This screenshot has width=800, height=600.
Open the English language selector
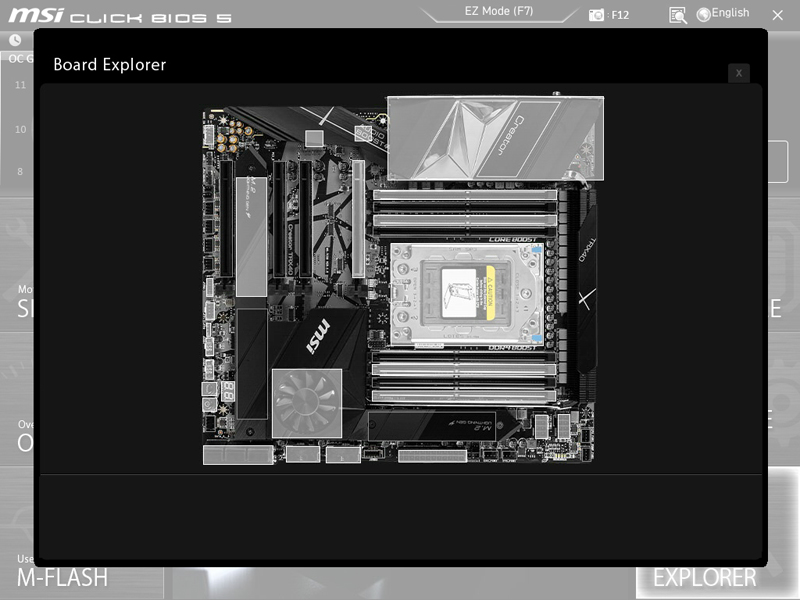click(723, 14)
